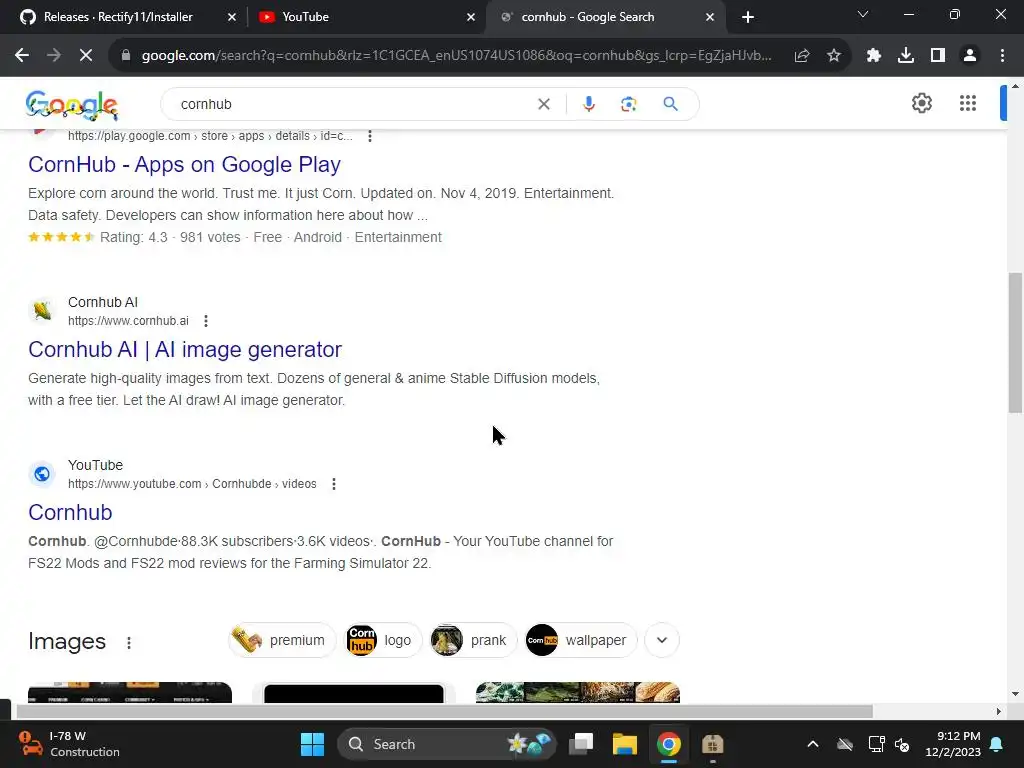Viewport: 1024px width, 768px height.
Task: Open more options for Google Play result
Action: pyautogui.click(x=370, y=136)
